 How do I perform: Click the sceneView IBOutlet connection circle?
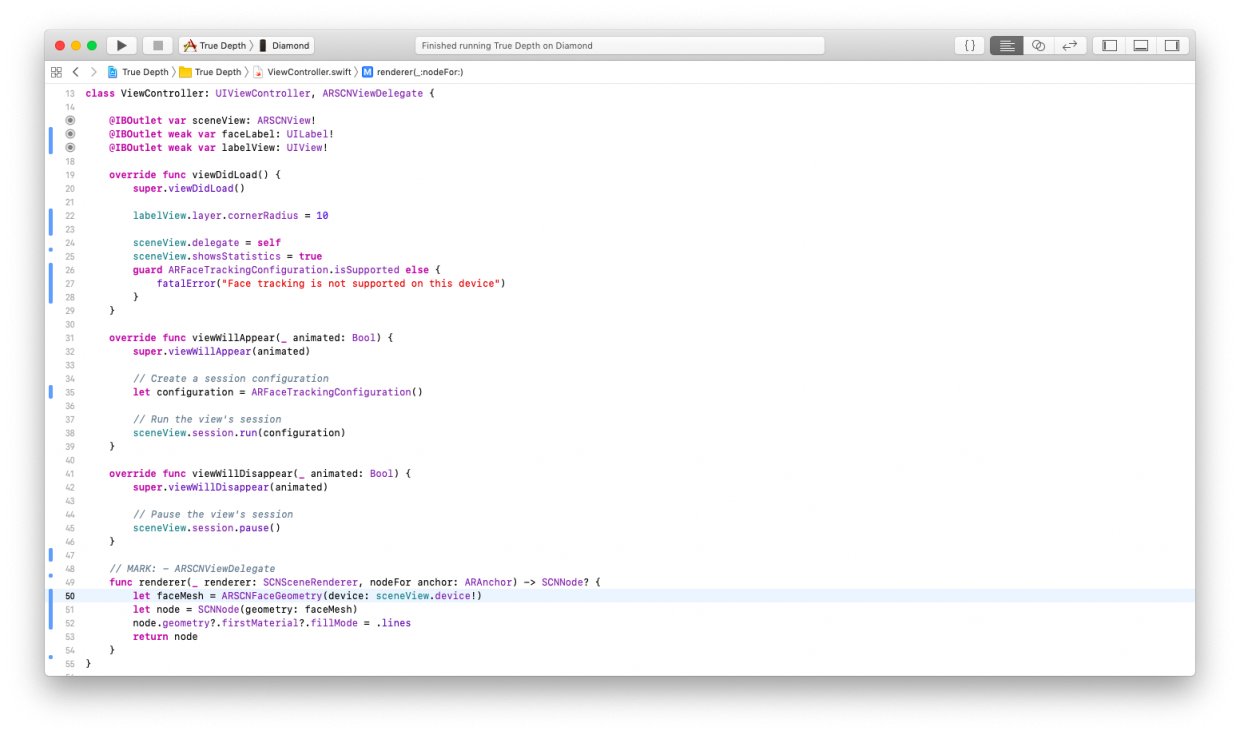click(70, 120)
